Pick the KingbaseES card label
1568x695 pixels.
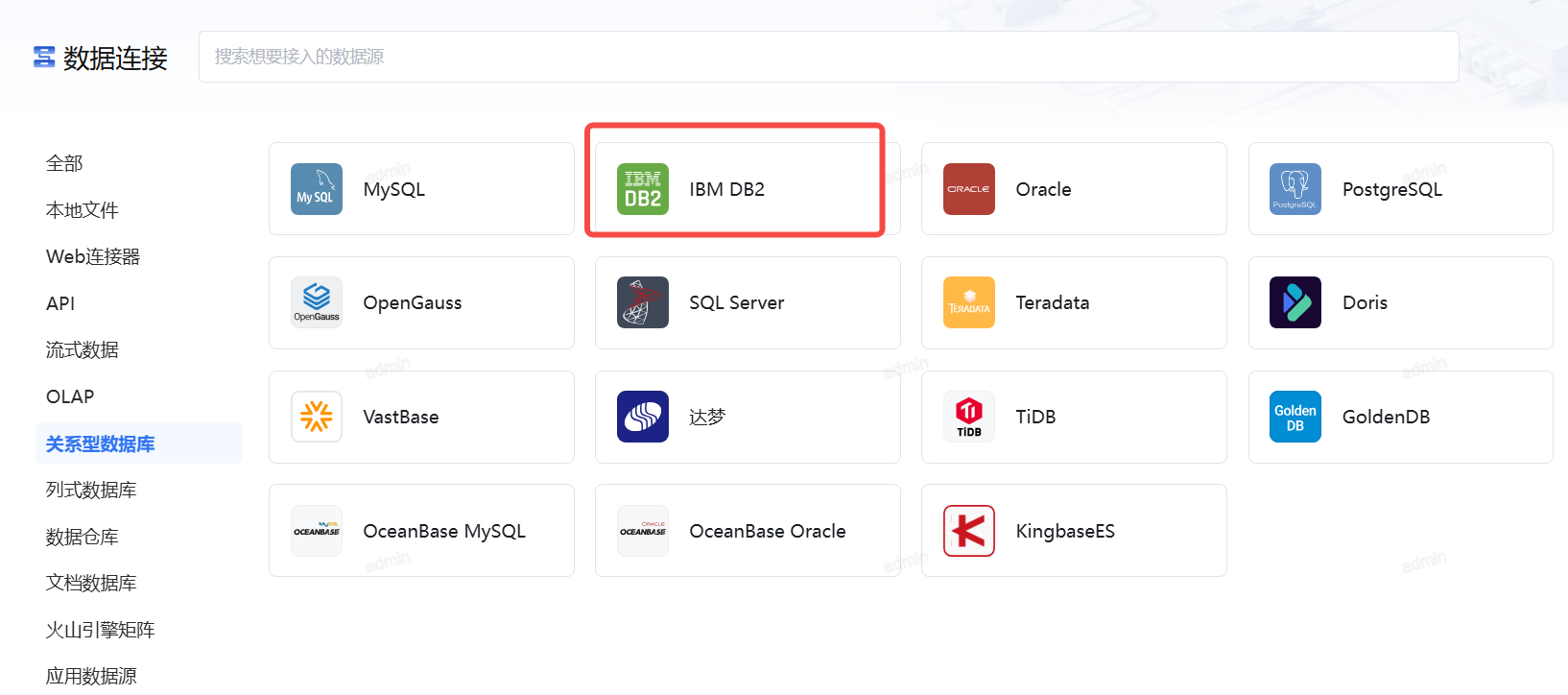(x=1065, y=531)
